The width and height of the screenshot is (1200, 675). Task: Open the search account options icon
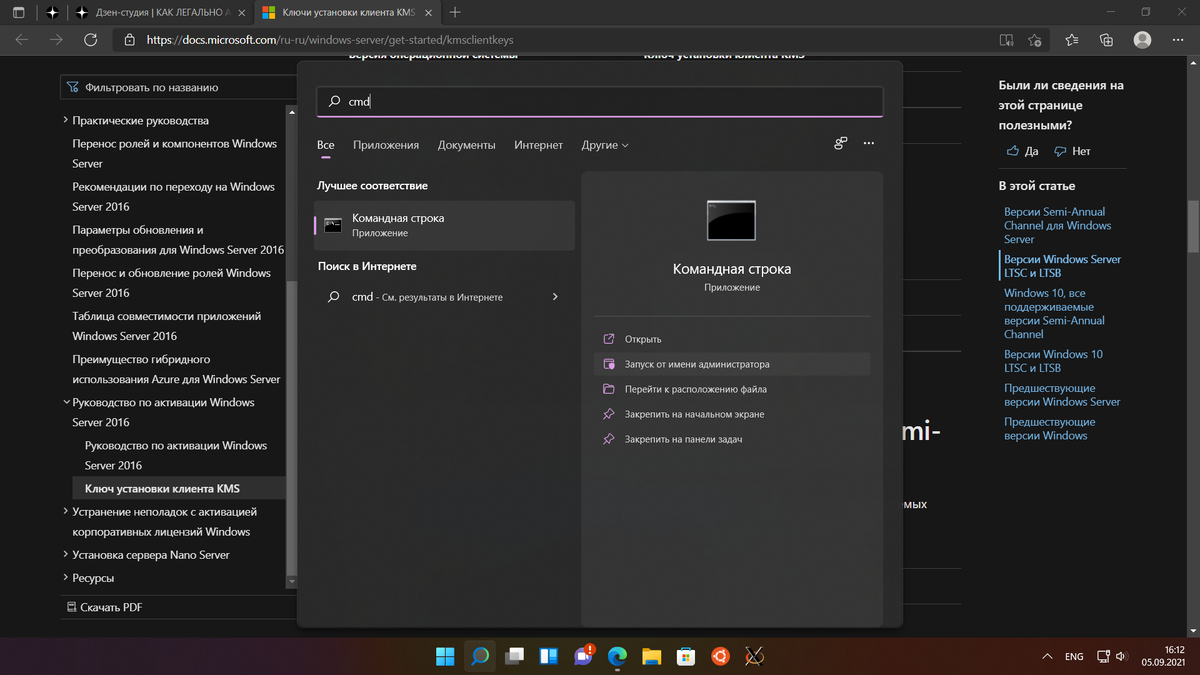click(x=841, y=144)
